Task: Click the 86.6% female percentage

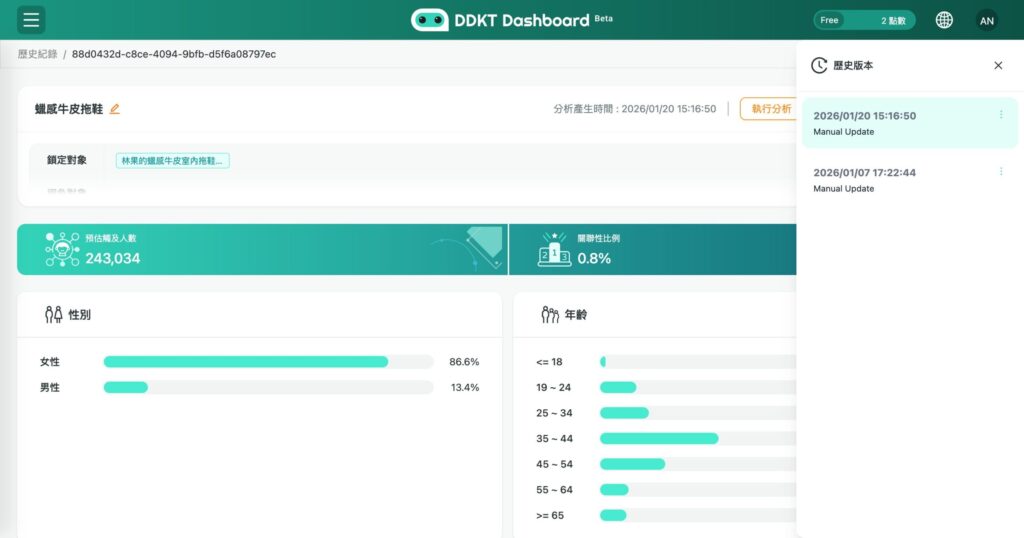Action: (464, 362)
